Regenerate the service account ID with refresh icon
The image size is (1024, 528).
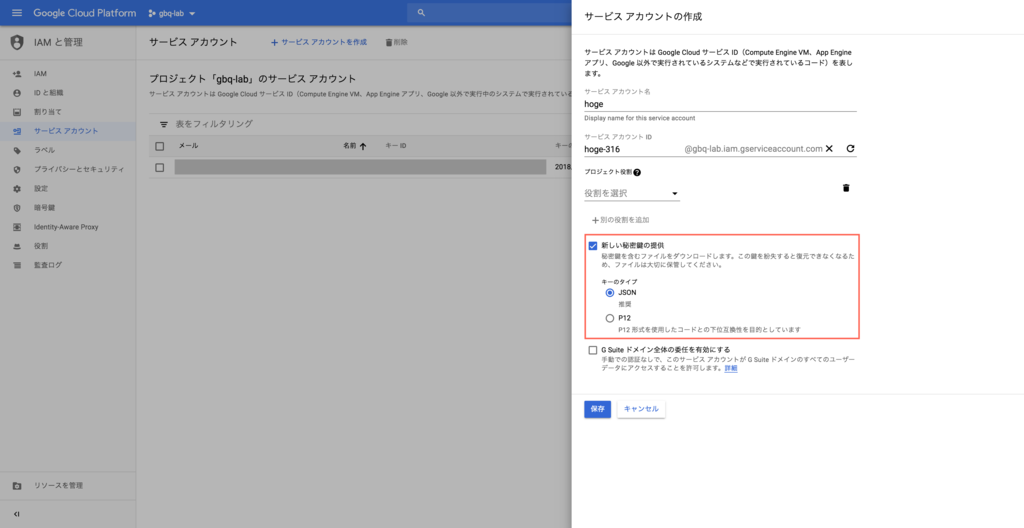click(x=850, y=149)
